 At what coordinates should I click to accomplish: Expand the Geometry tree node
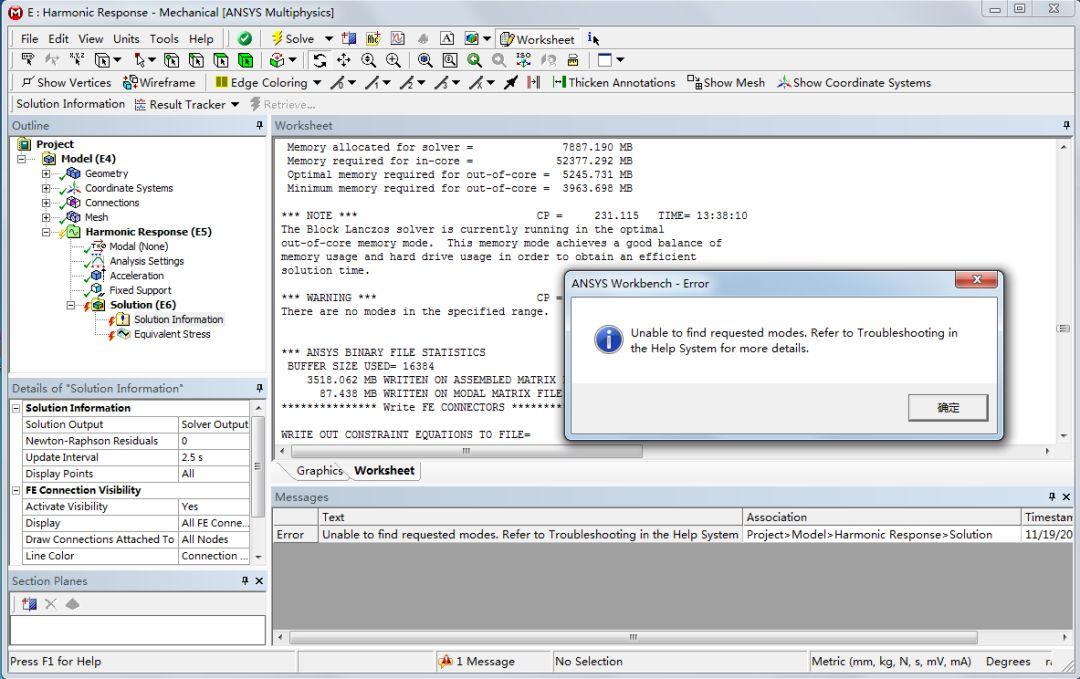tap(45, 174)
